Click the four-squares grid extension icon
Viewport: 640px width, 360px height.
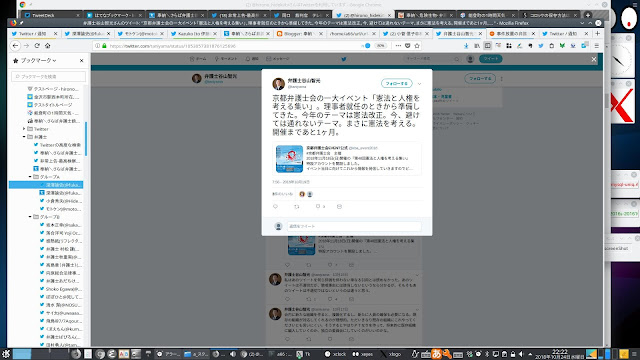pos(509,46)
